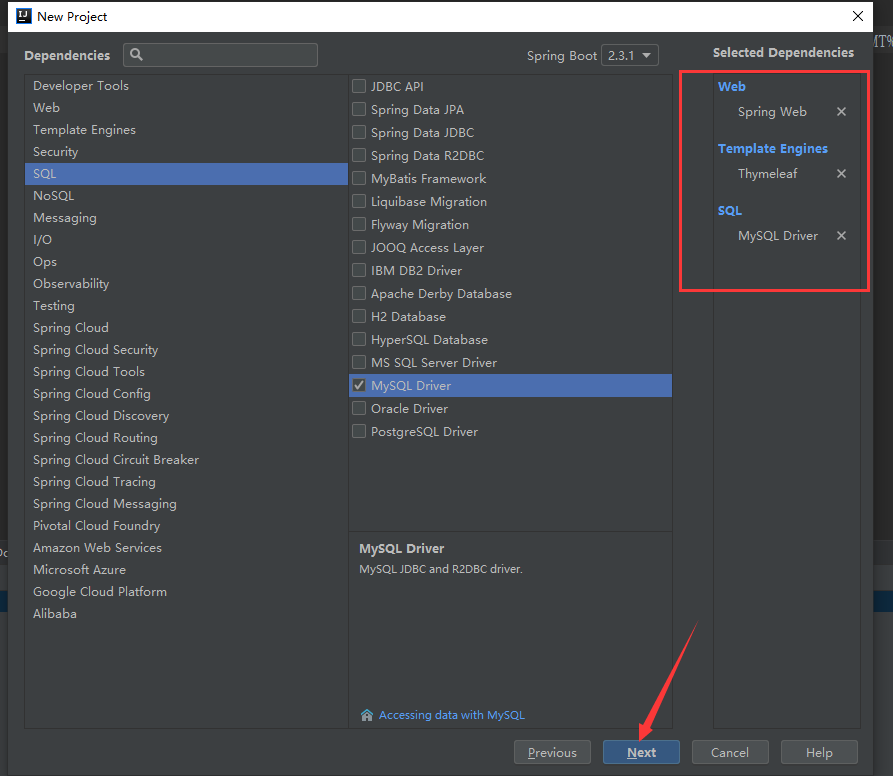Click the search magnifier icon in Dependencies

coord(136,55)
